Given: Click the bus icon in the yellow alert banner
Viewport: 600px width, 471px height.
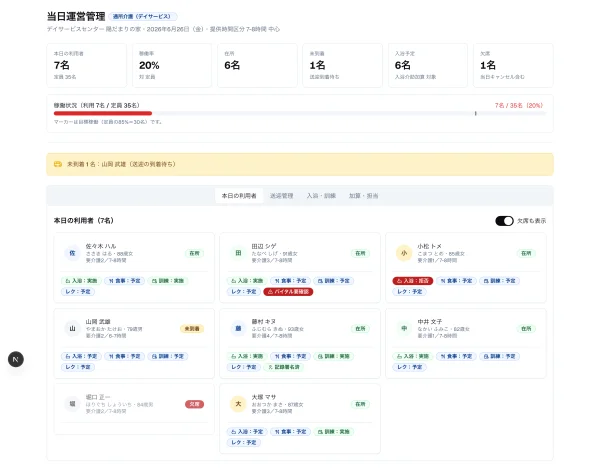Looking at the screenshot, I should coord(58,164).
